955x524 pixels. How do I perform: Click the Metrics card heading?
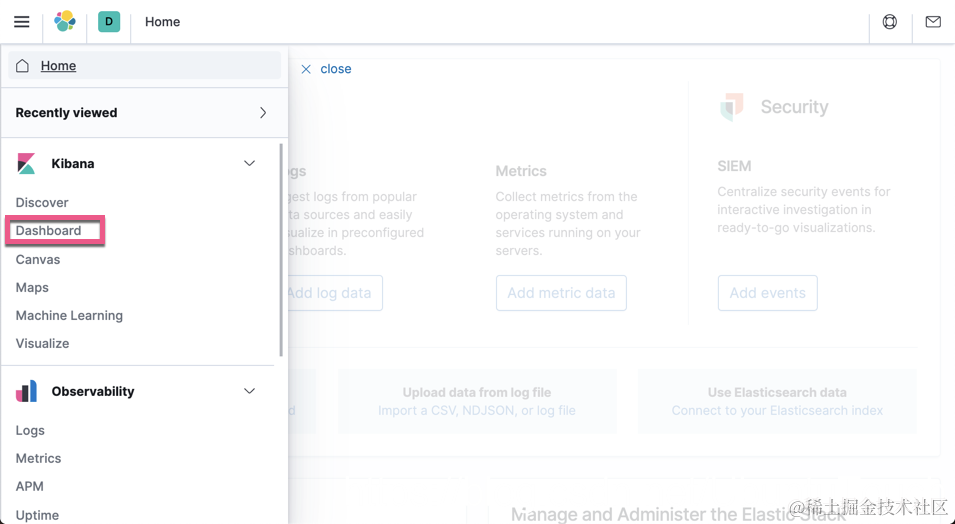(x=521, y=171)
